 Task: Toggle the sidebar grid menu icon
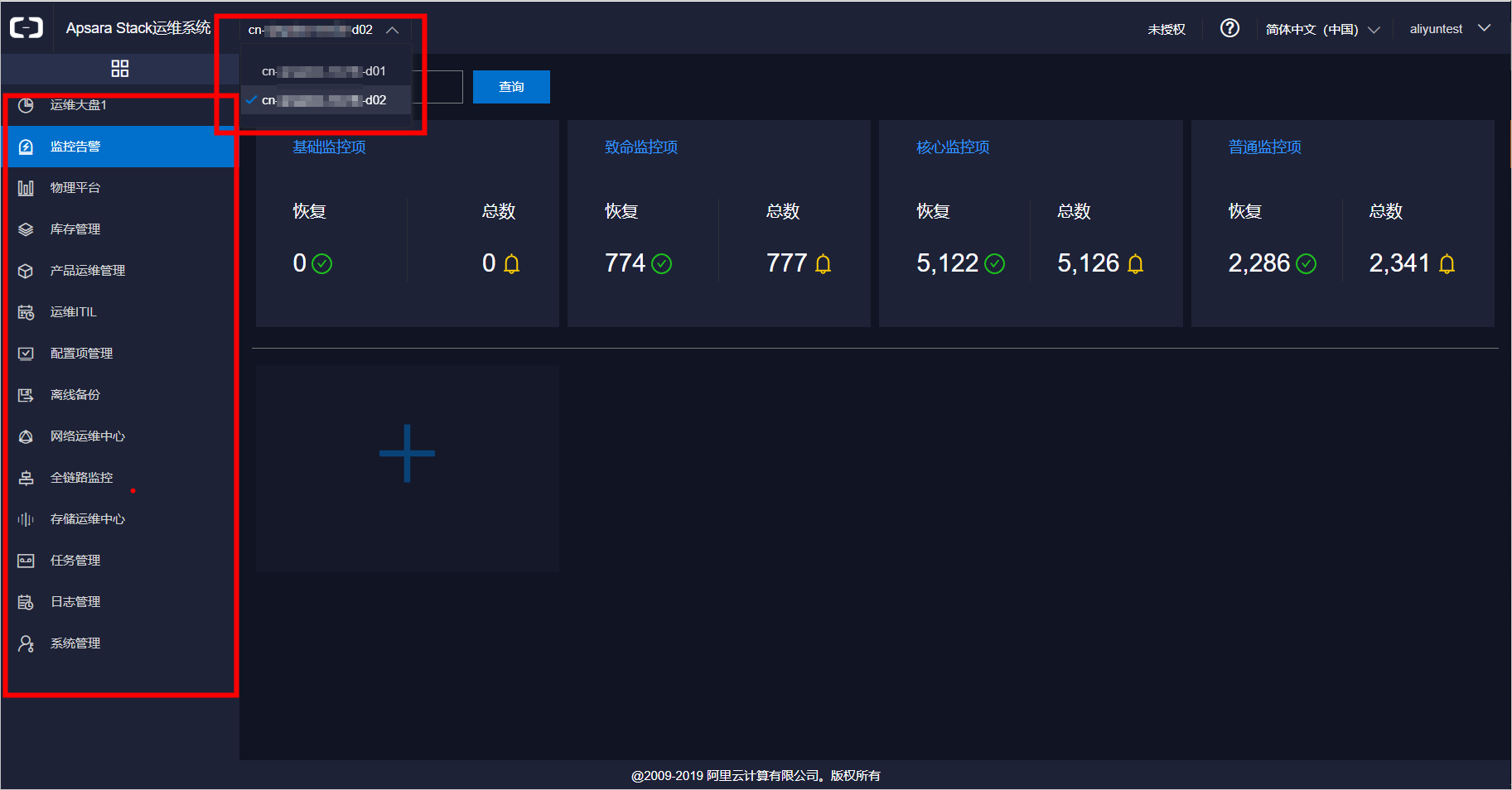120,69
